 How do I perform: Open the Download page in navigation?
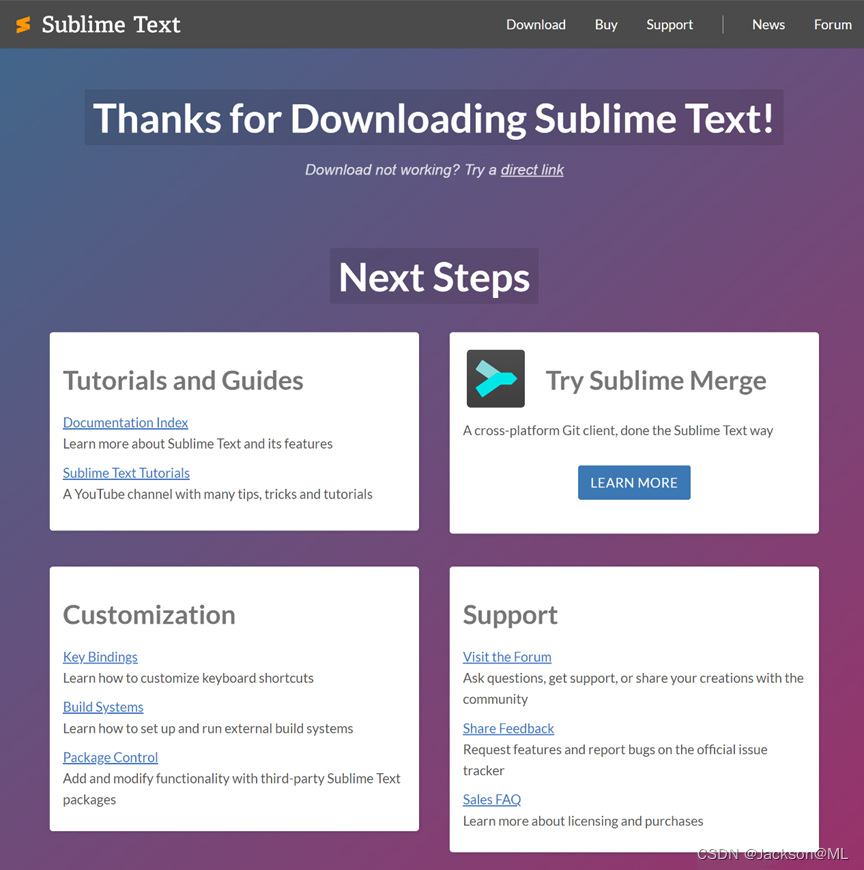point(535,24)
